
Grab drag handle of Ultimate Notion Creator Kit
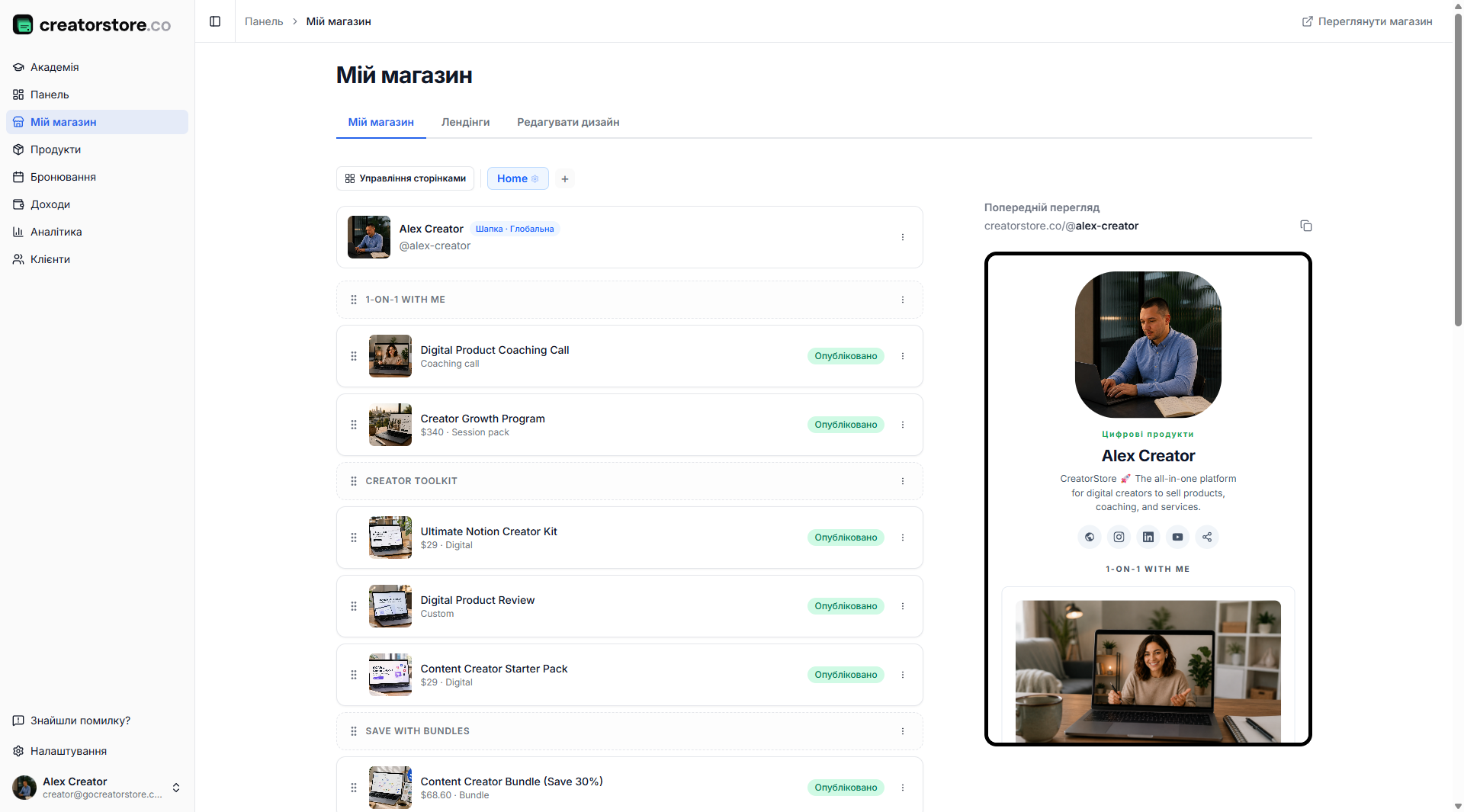(354, 538)
